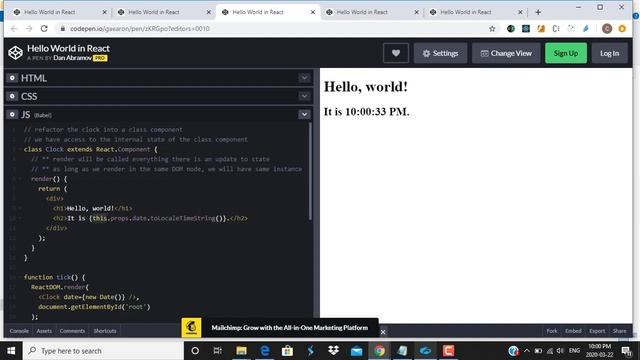Open Mail app from taskbar
Viewport: 640px width, 360px height.
pyautogui.click(x=356, y=351)
